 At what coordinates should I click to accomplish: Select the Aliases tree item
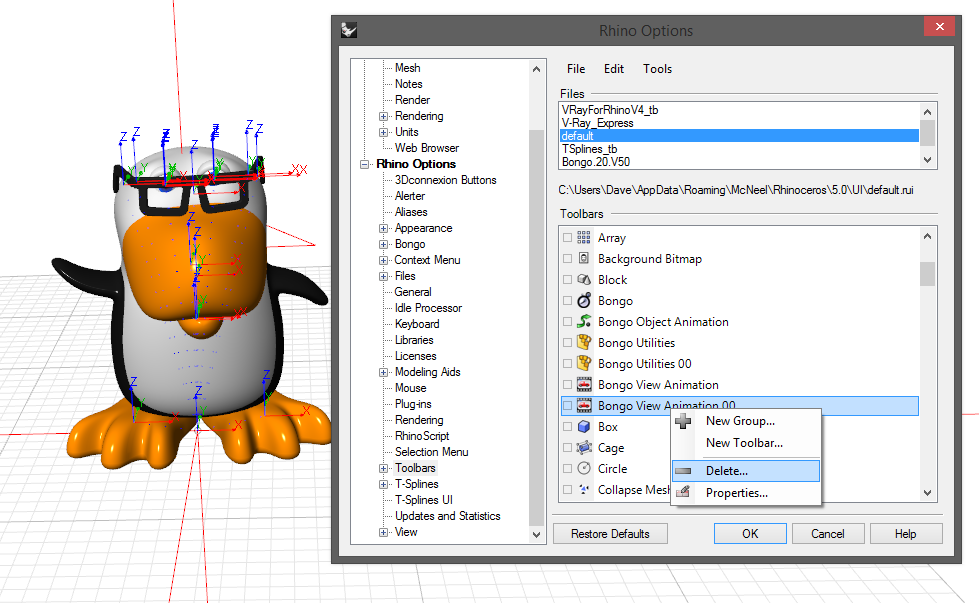pyautogui.click(x=411, y=212)
